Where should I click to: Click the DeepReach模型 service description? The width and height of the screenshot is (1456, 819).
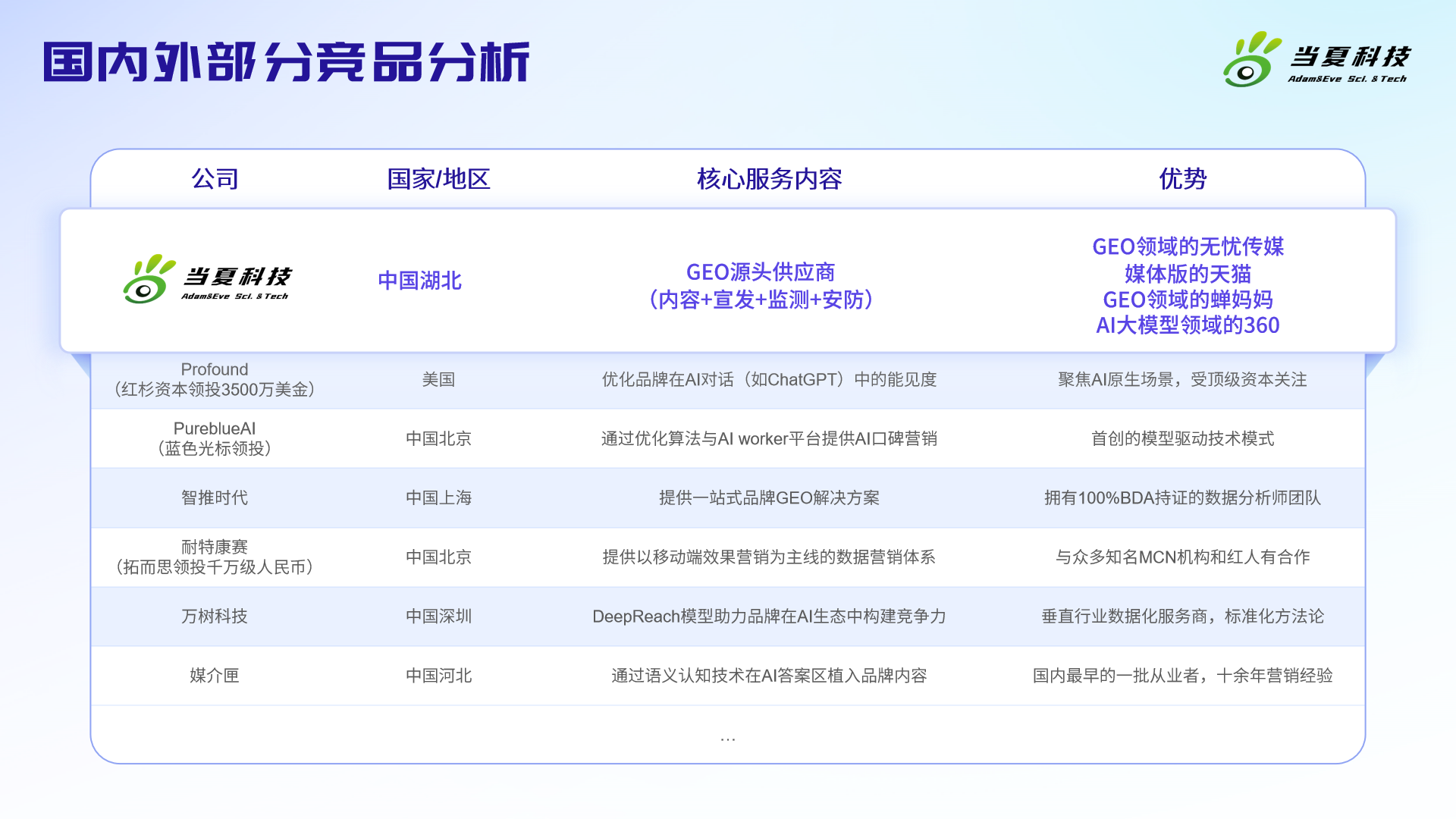coord(769,616)
